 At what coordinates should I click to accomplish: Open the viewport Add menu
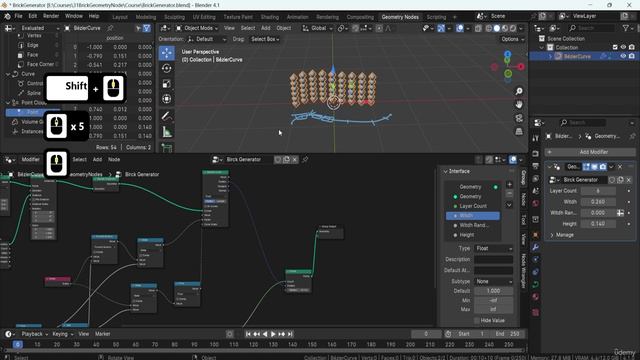point(266,28)
